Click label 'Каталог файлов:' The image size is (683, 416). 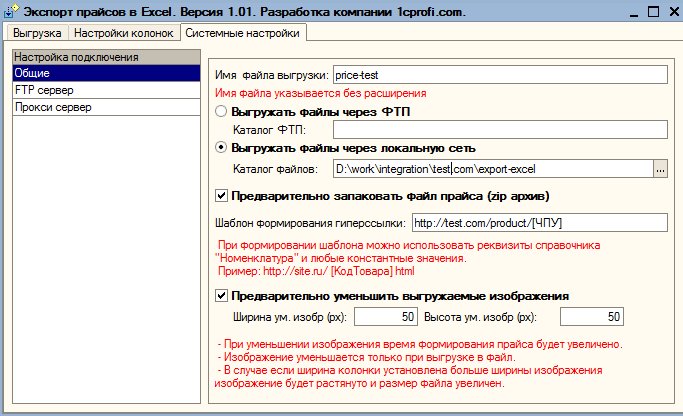[x=276, y=169]
